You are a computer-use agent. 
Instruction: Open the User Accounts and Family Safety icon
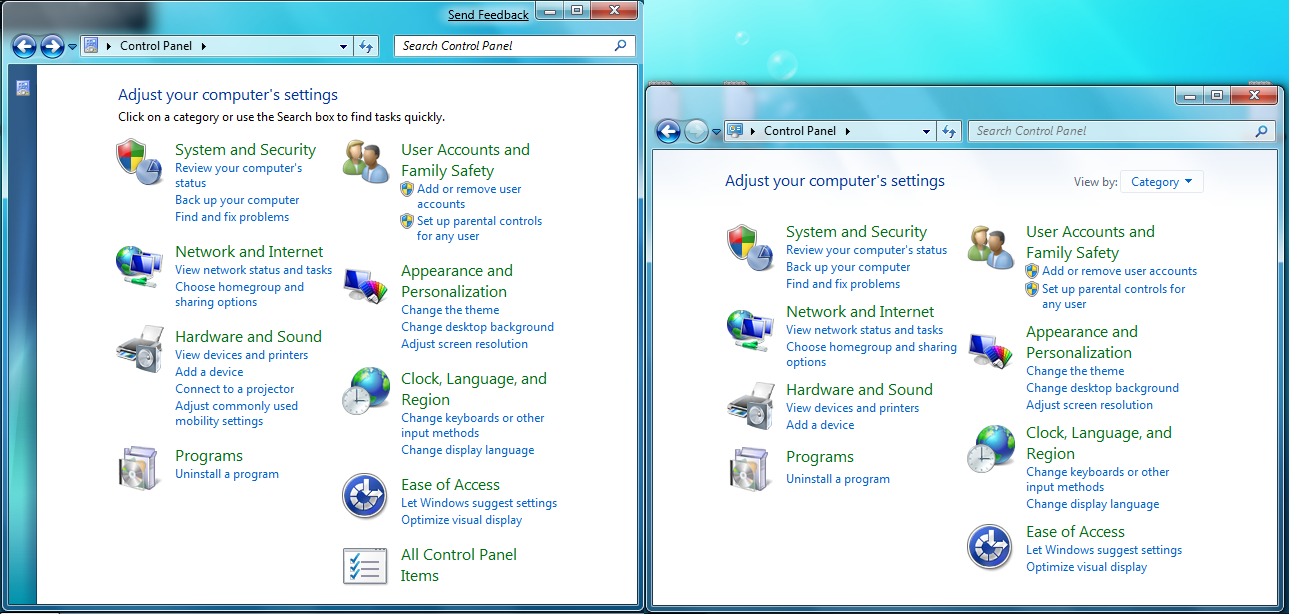coord(365,160)
